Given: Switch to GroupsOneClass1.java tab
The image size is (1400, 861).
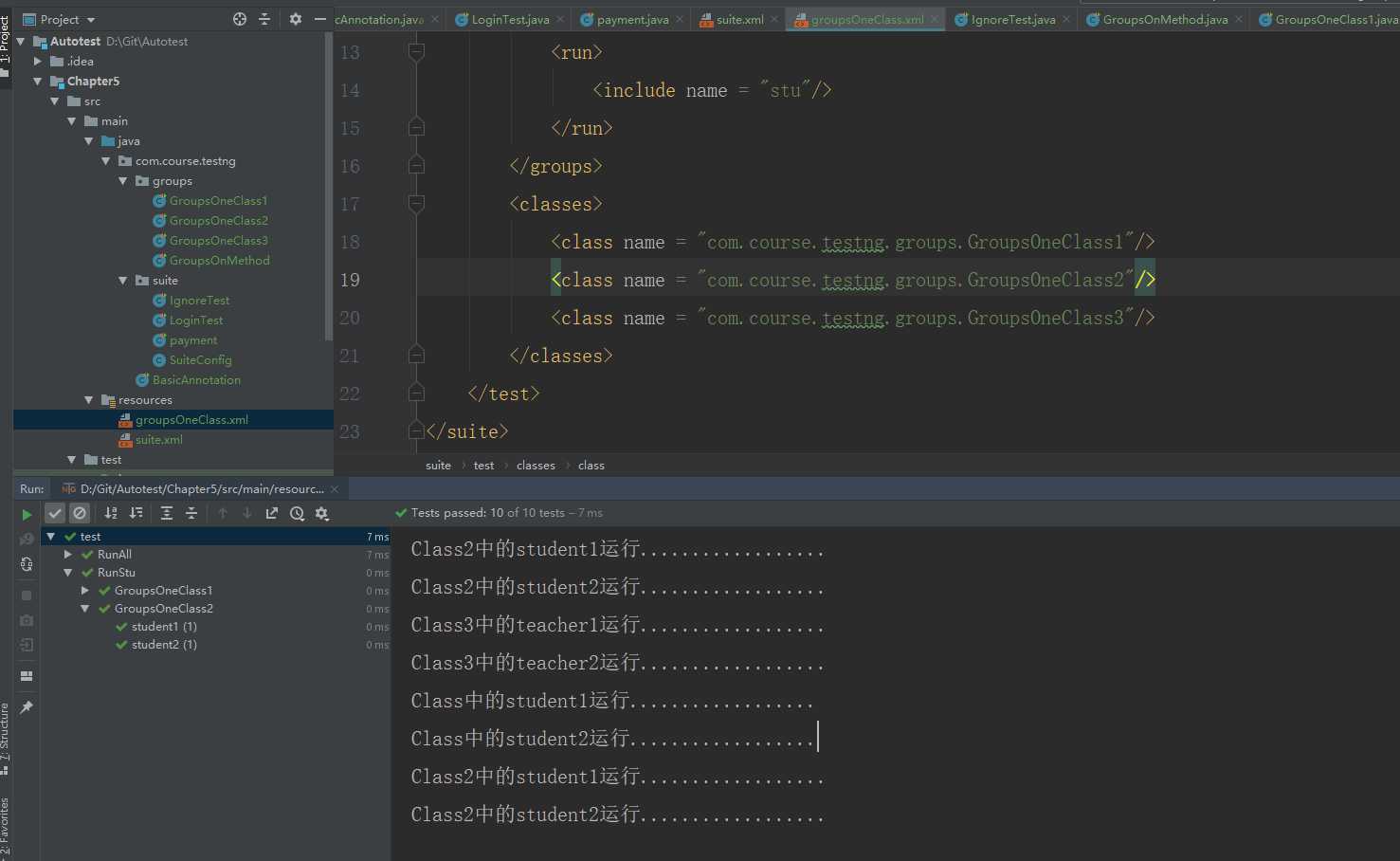Looking at the screenshot, I should [x=1328, y=19].
